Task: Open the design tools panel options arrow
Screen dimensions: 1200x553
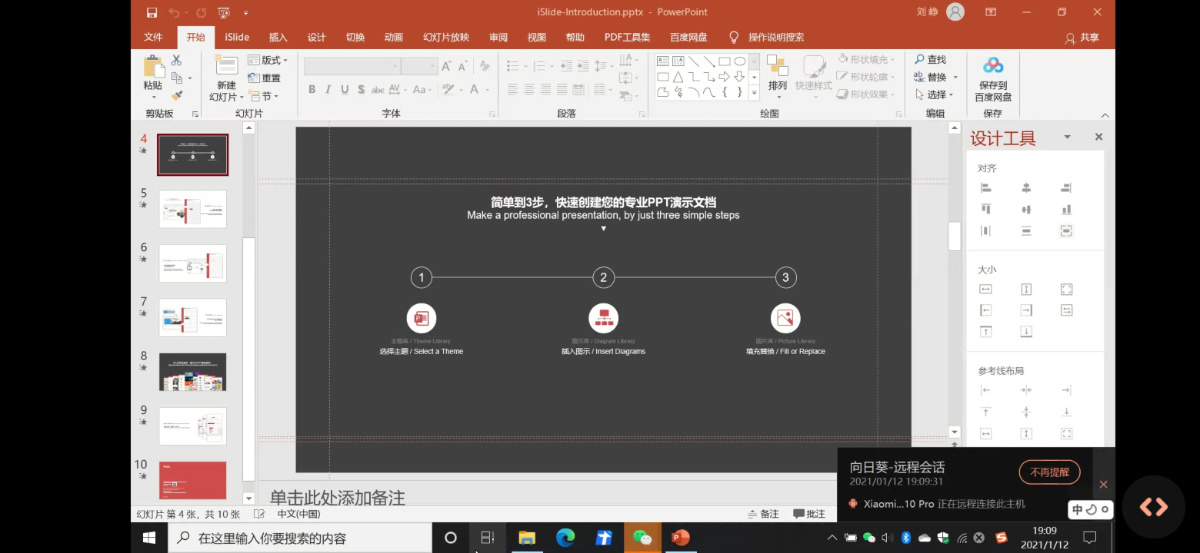Action: pyautogui.click(x=1067, y=137)
